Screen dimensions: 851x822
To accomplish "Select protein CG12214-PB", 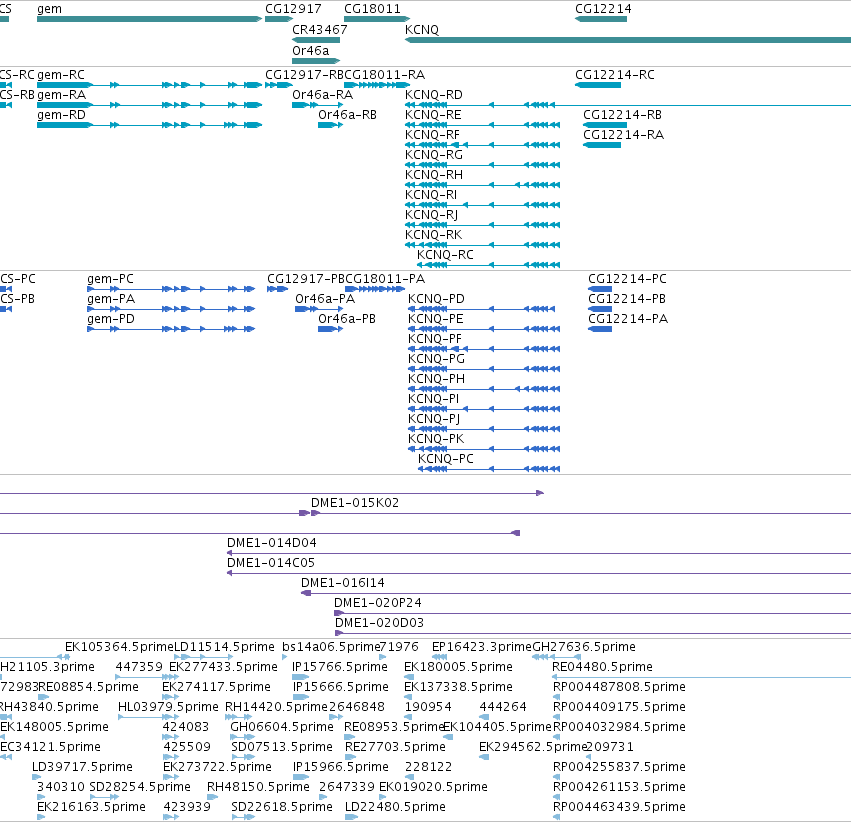I will (600, 309).
